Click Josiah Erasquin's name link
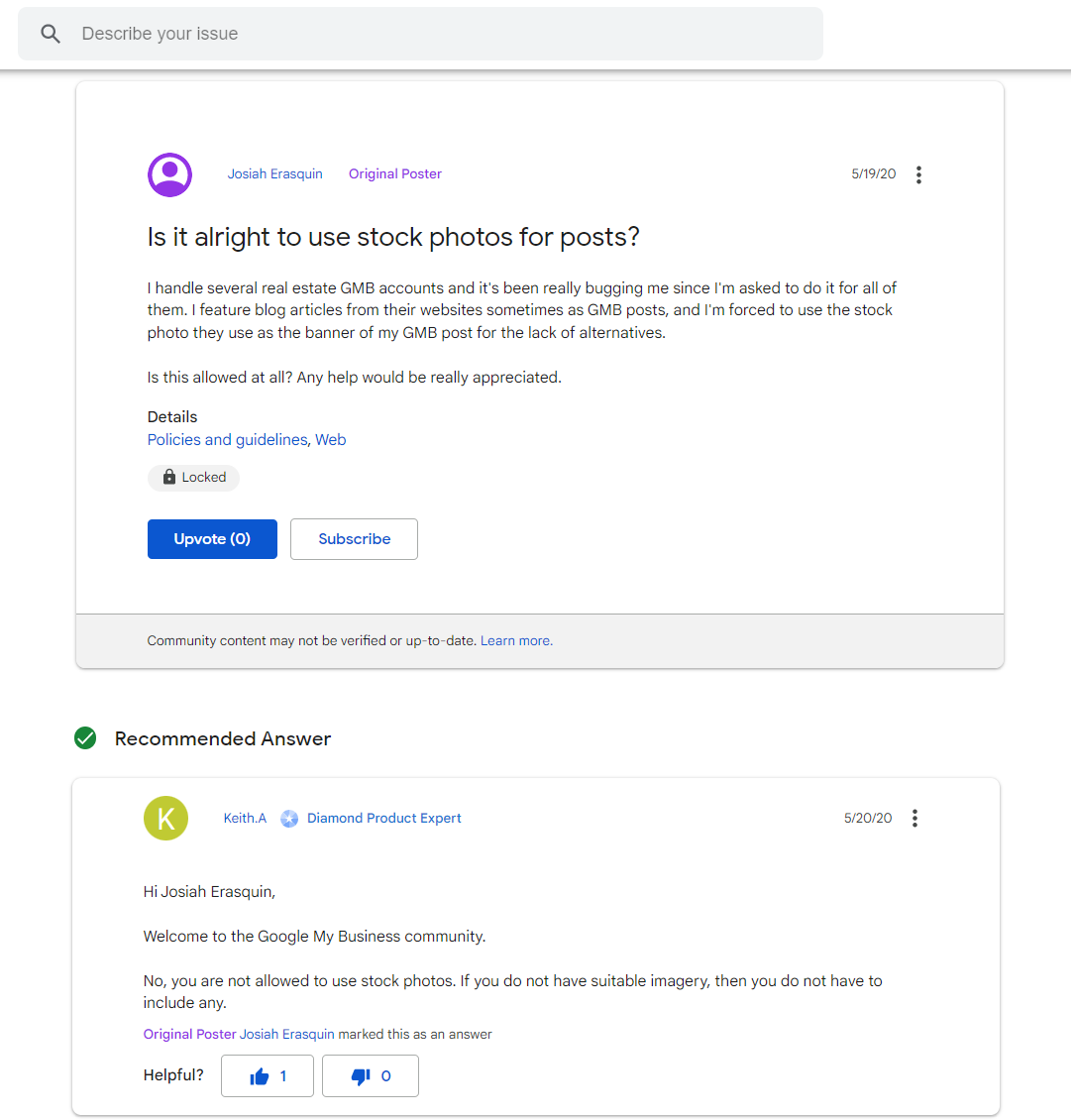The width and height of the screenshot is (1075, 1120). tap(274, 174)
